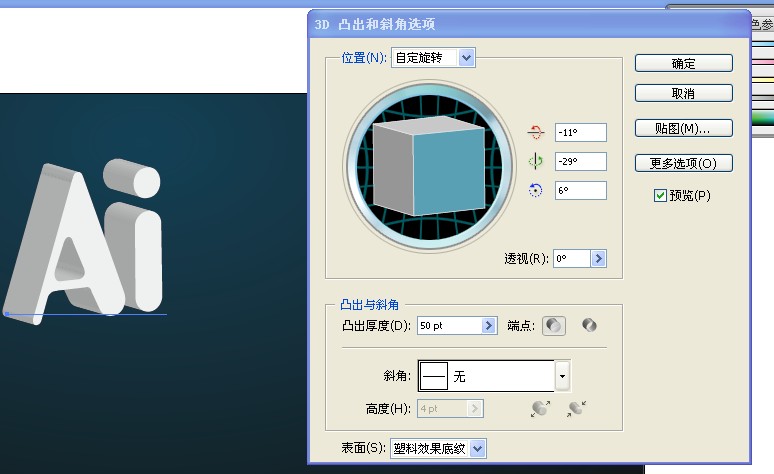Click the rotate around X axis icon
Image resolution: width=774 pixels, height=474 pixels.
[536, 132]
